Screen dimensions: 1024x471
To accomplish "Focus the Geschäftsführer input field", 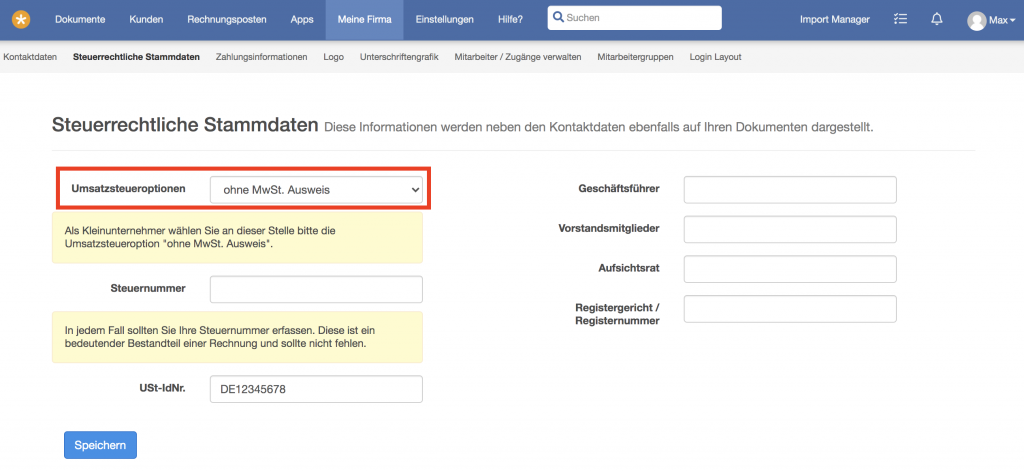I will 790,189.
